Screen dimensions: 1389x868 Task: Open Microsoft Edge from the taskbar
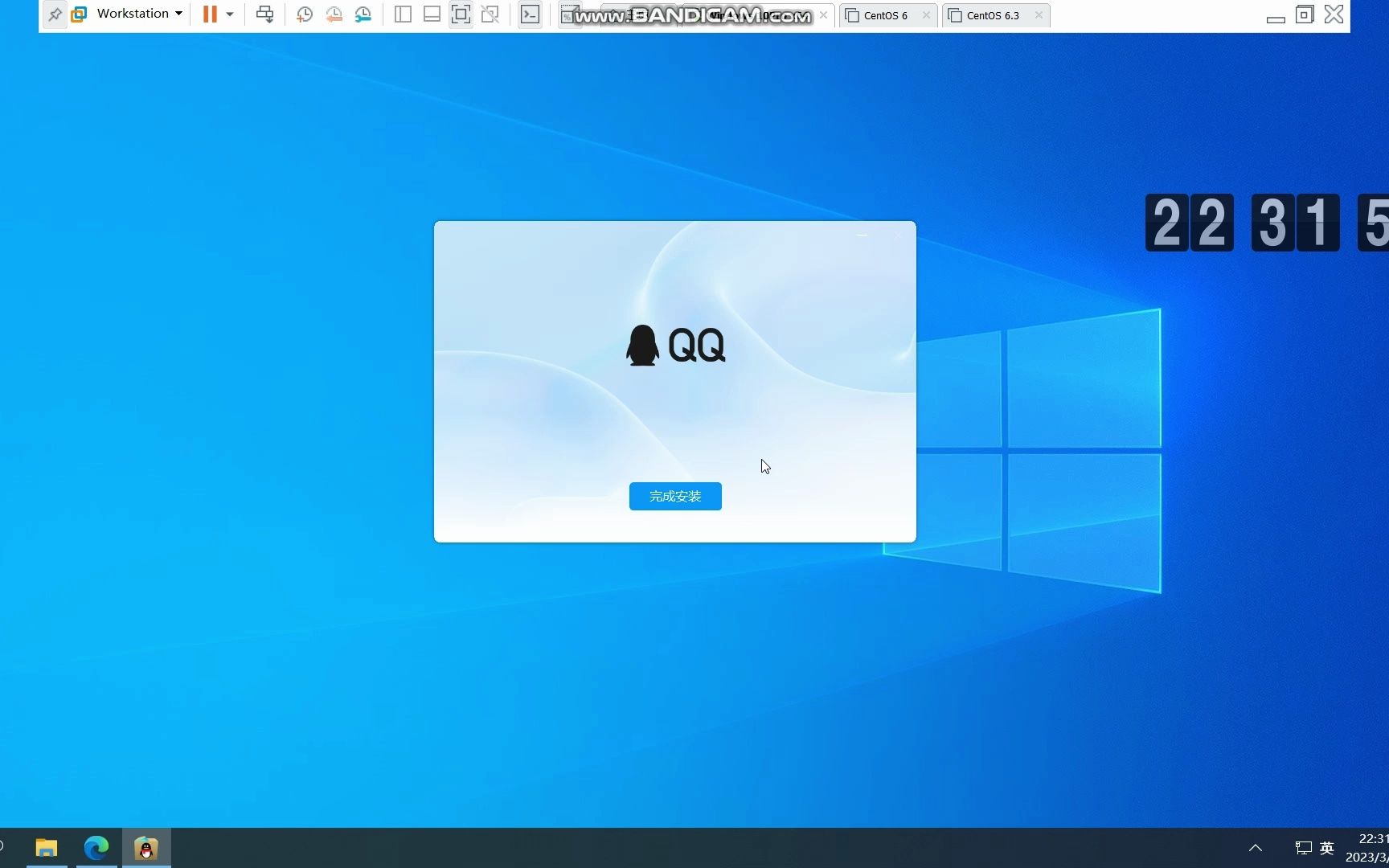pyautogui.click(x=96, y=846)
